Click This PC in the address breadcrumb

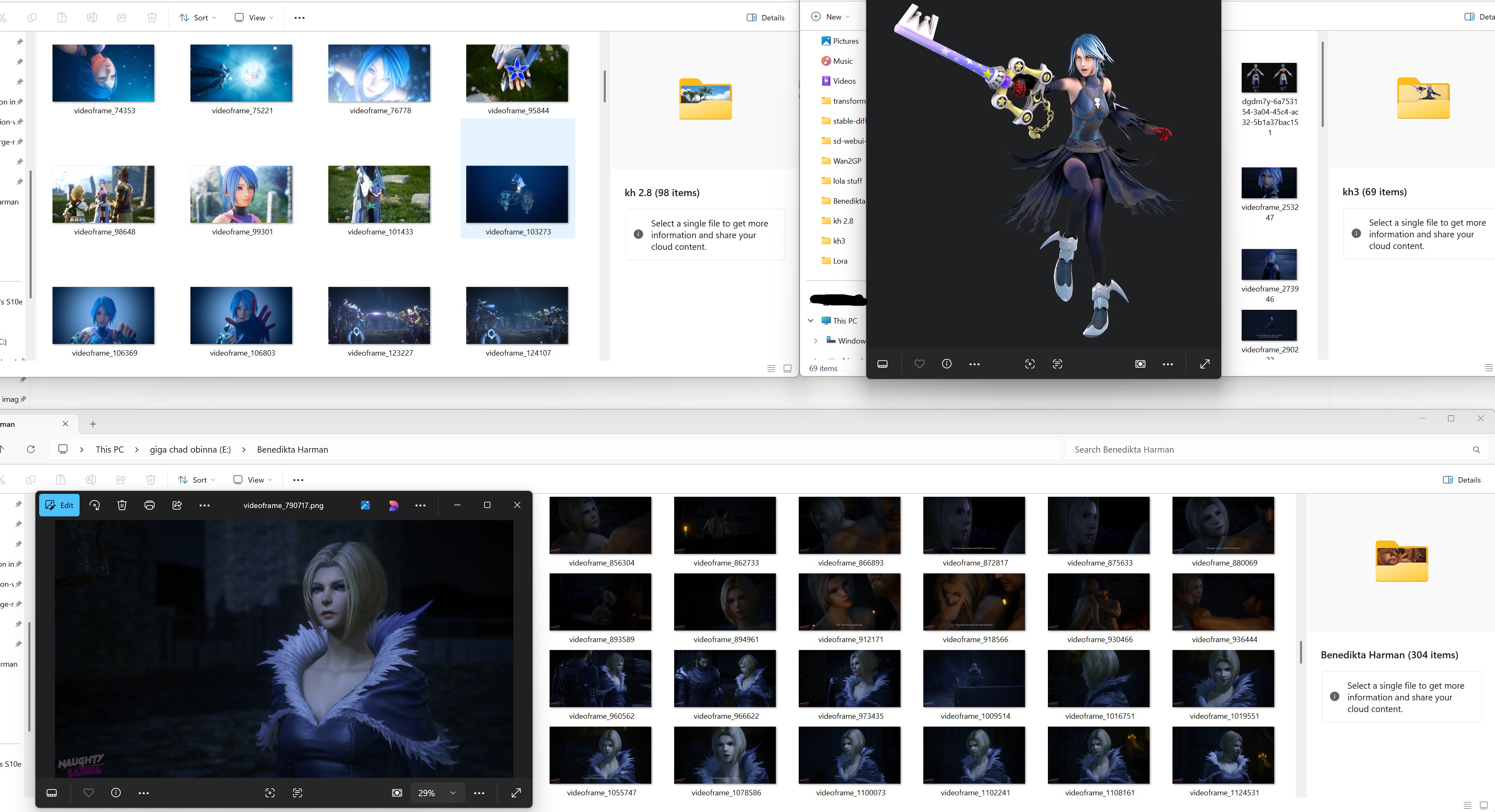pyautogui.click(x=110, y=449)
